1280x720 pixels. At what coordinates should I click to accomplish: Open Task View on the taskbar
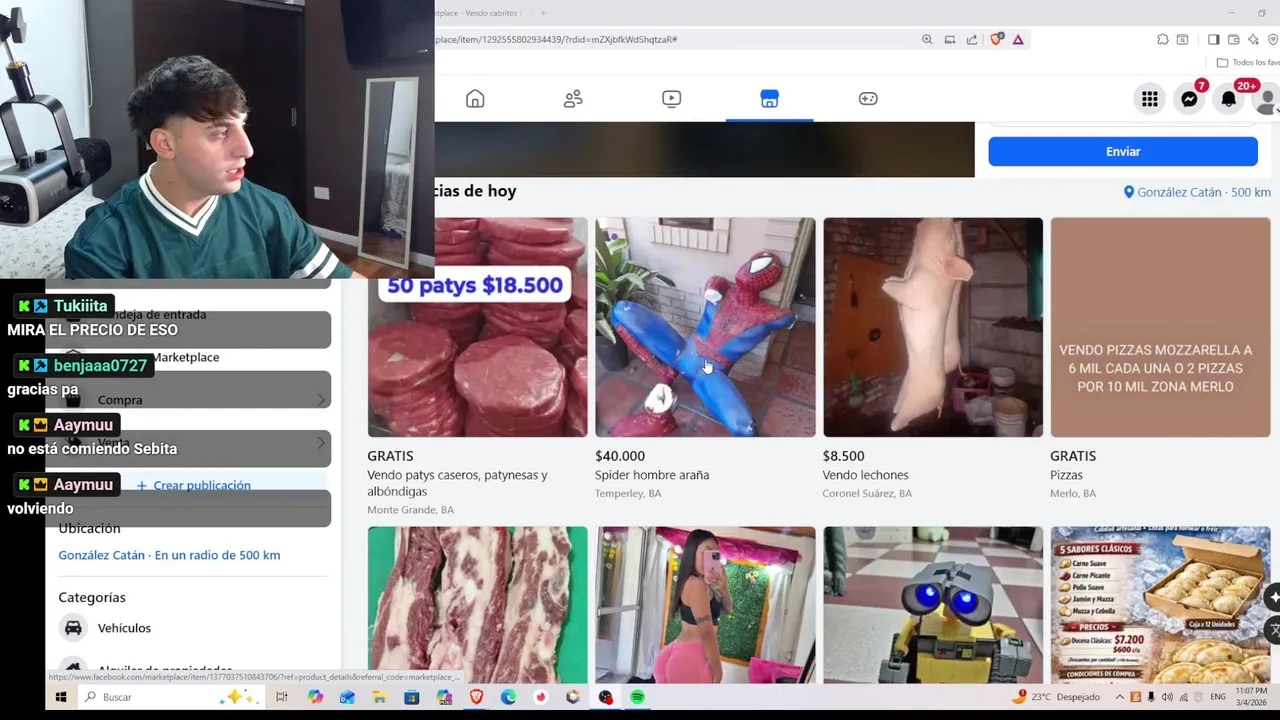click(x=282, y=697)
